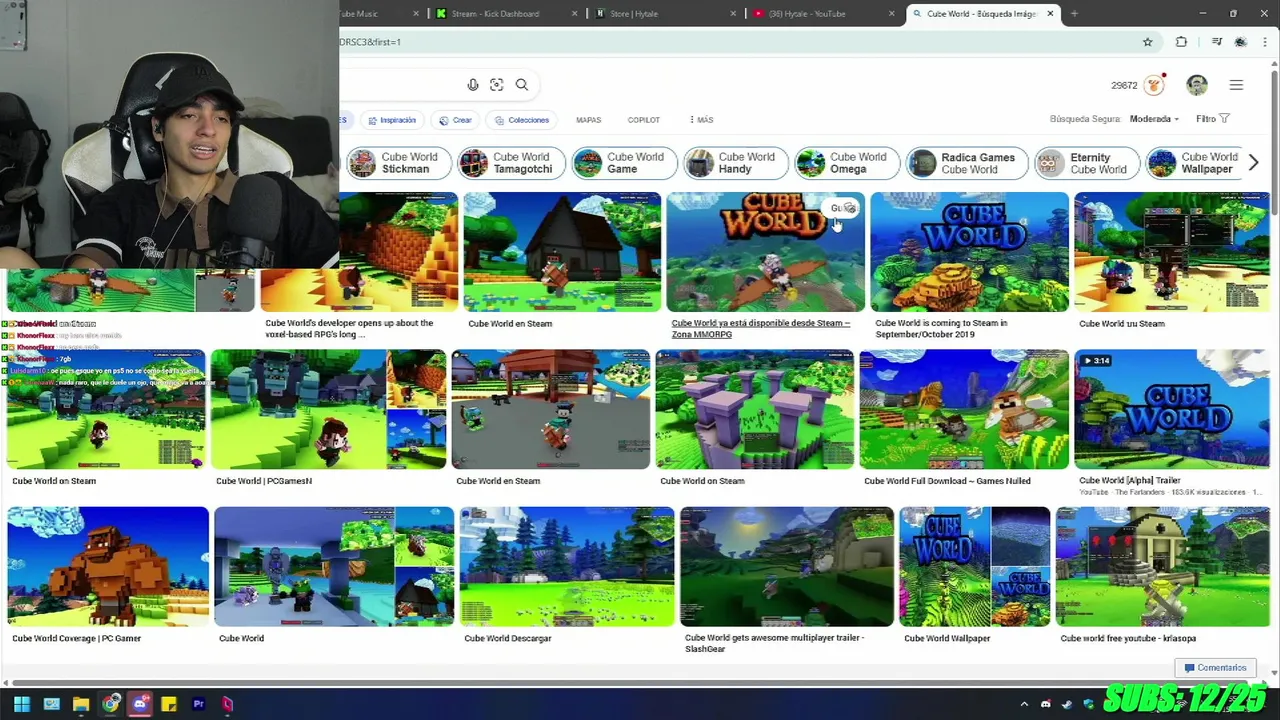1280x720 pixels.
Task: Open link 'Cube World ya está disponible desde Steam'
Action: [760, 328]
